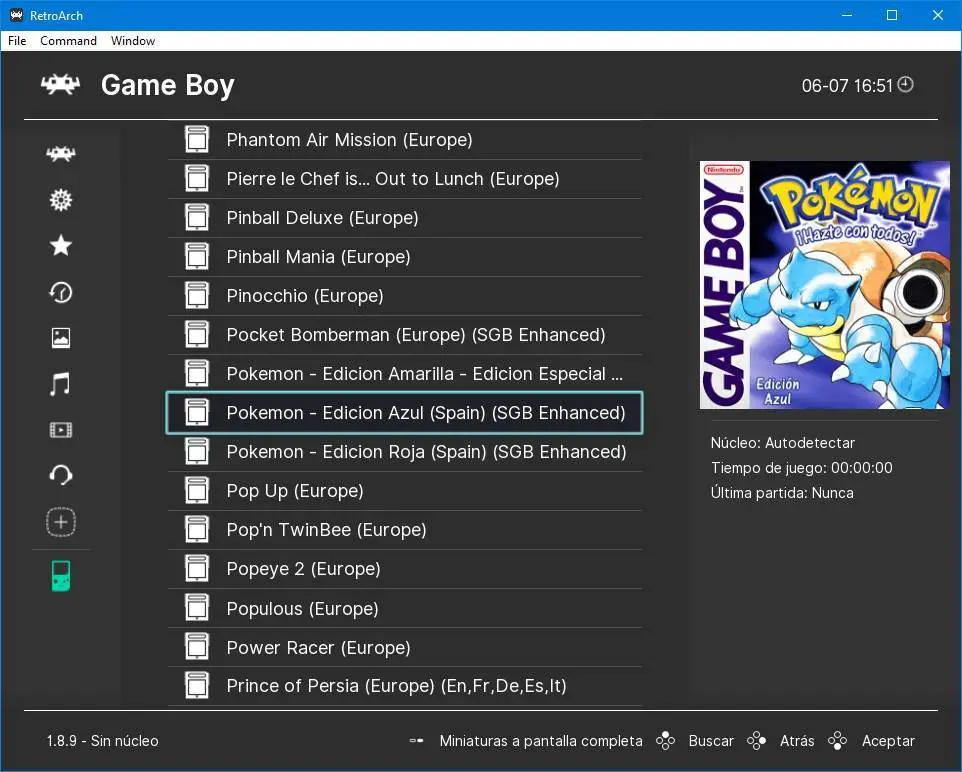The image size is (962, 772).
Task: Open the Window menu
Action: coord(133,41)
